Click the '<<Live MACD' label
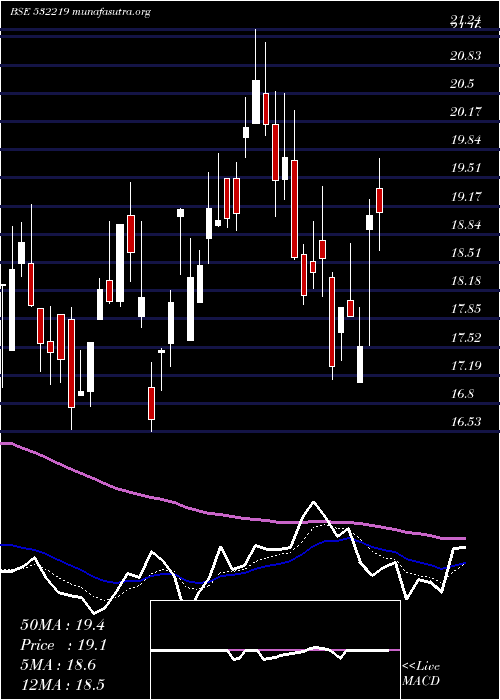The image size is (500, 700). coord(421,673)
